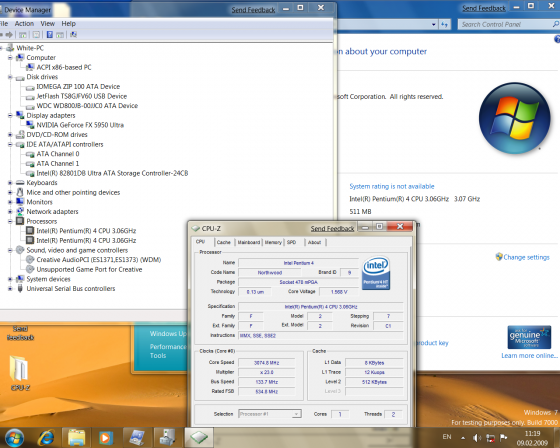Image resolution: width=560 pixels, height=448 pixels.
Task: Select ACPI x86-based PC entry
Action: point(64,67)
